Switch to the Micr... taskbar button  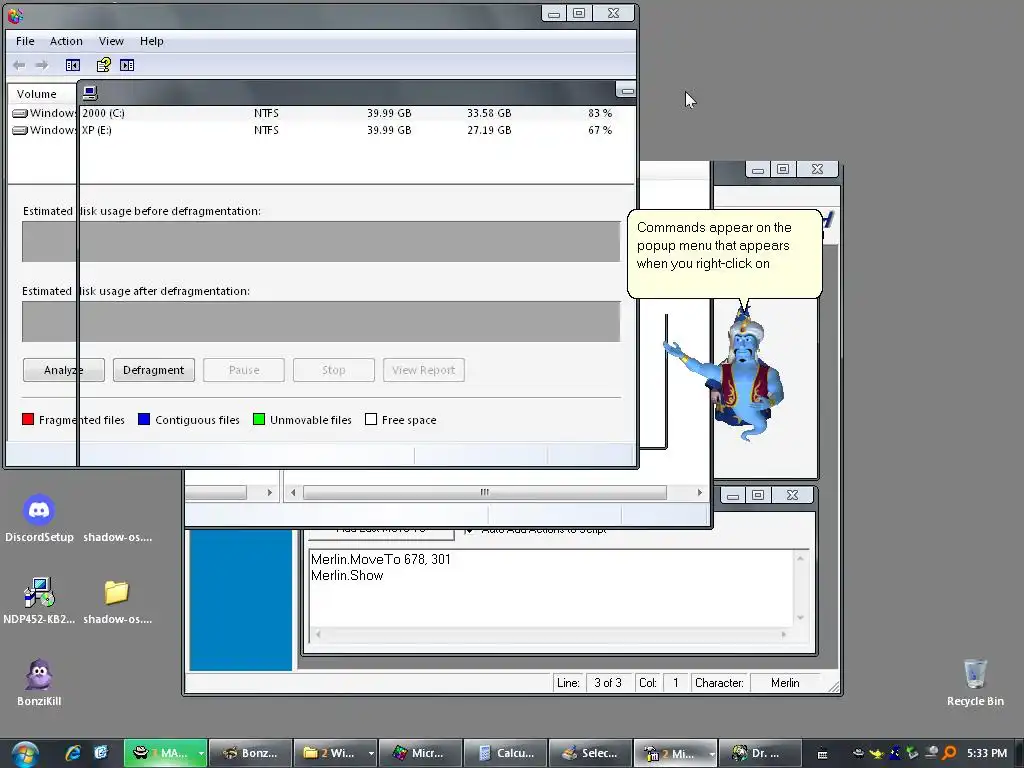(420, 753)
